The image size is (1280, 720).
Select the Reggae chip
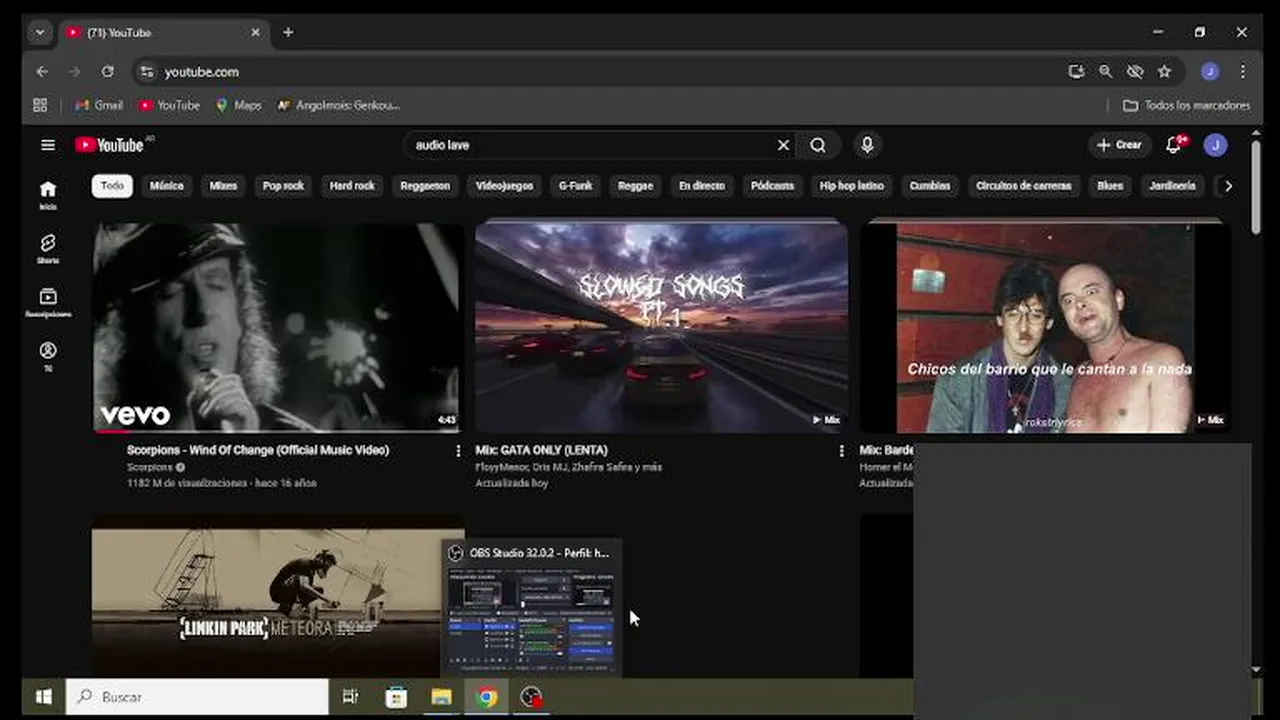(635, 186)
